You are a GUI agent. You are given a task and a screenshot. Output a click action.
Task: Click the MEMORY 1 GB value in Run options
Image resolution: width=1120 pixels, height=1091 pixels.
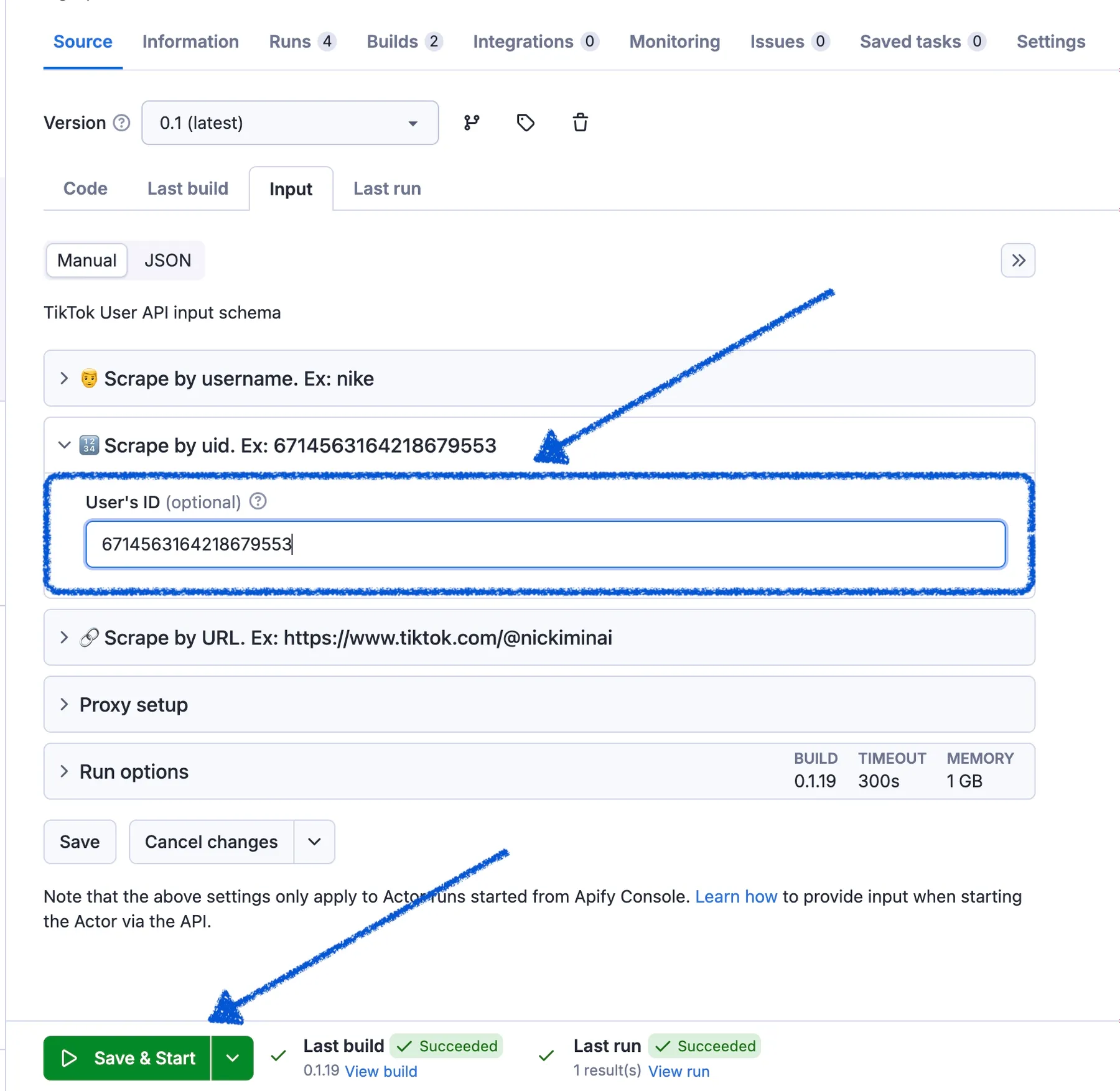point(964,781)
